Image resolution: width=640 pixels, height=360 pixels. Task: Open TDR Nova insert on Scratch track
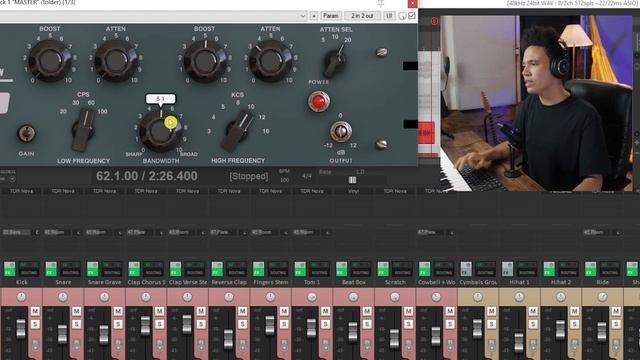[395, 191]
